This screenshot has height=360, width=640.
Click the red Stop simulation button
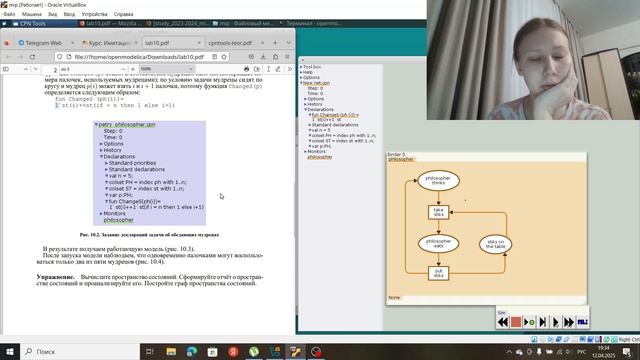tap(516, 322)
